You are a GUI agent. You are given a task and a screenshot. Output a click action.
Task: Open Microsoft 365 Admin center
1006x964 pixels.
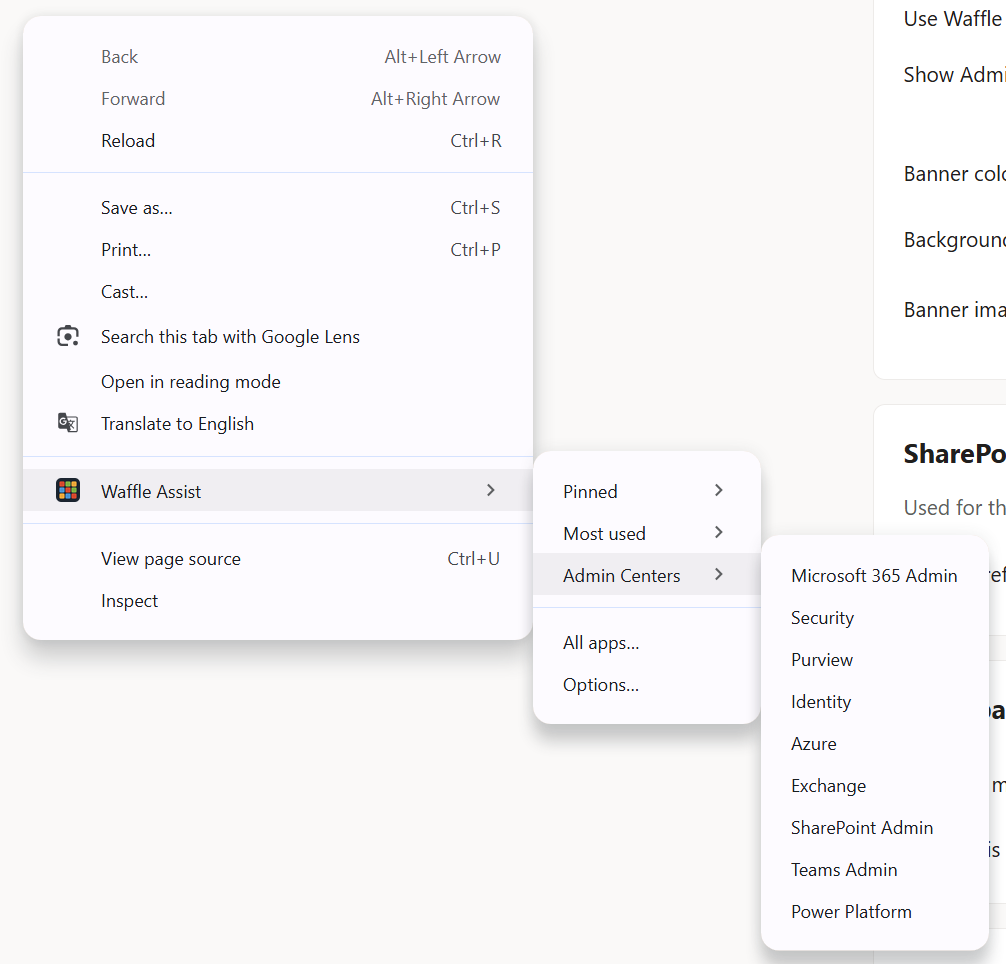coord(874,575)
